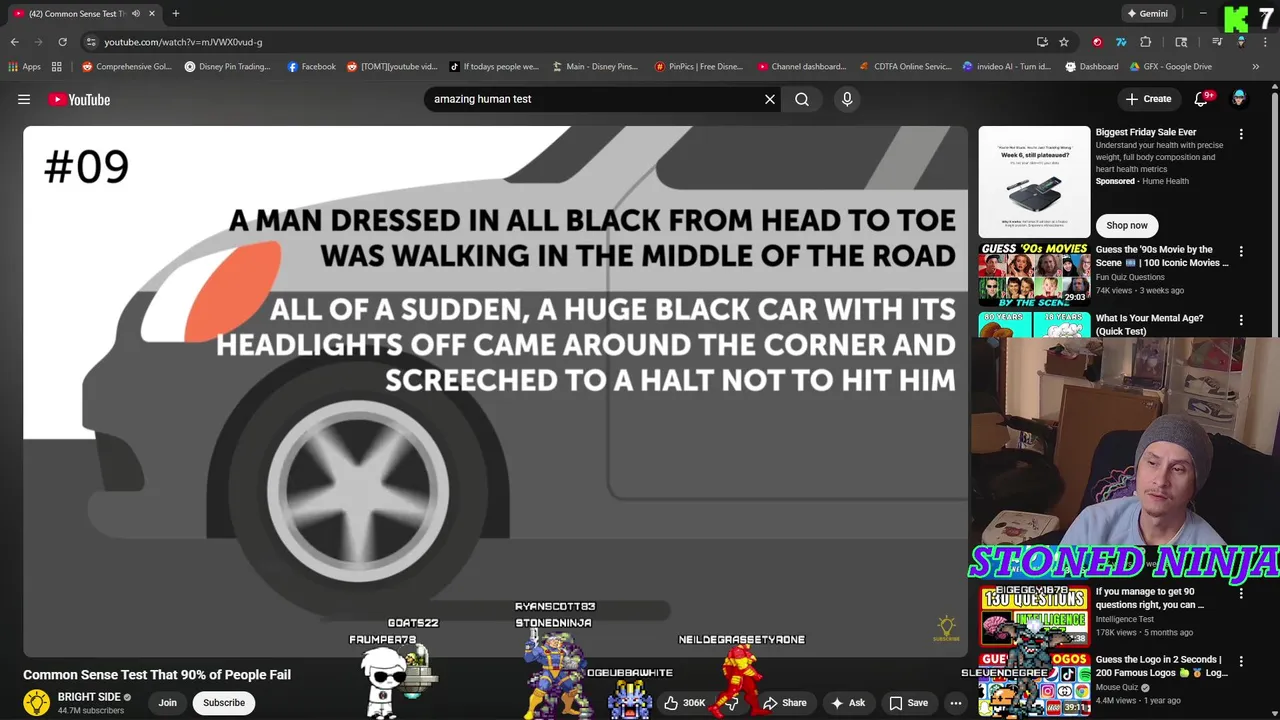
Task: Reload the current page
Action: point(62,42)
